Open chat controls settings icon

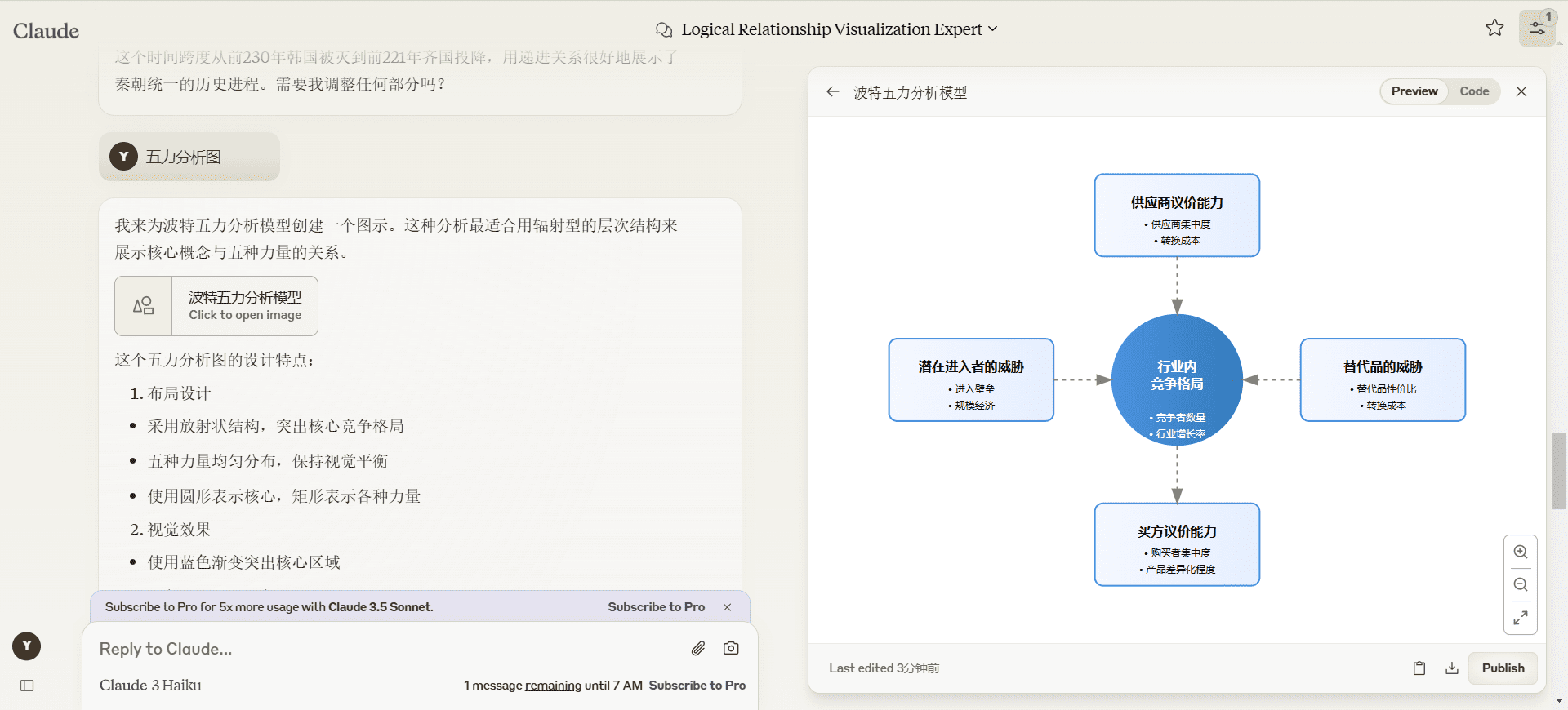tap(1537, 29)
